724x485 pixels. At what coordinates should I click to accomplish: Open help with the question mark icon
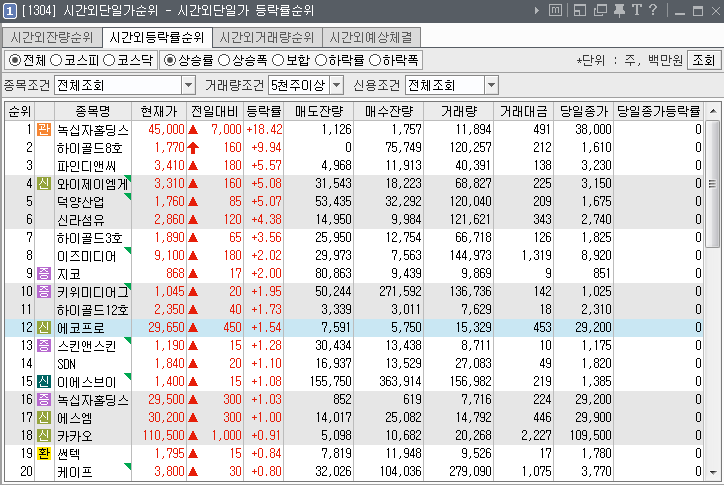652,10
